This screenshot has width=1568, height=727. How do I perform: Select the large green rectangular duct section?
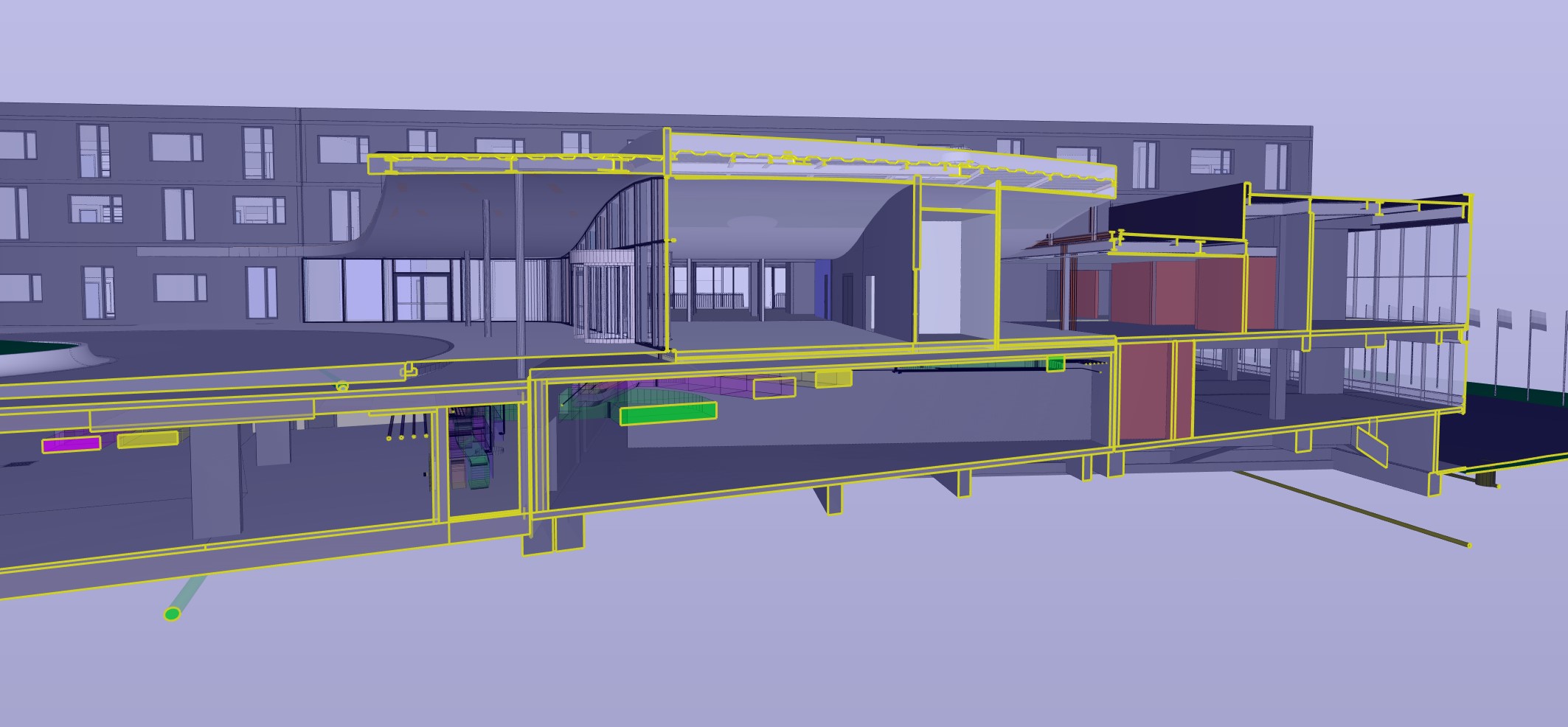coord(668,414)
